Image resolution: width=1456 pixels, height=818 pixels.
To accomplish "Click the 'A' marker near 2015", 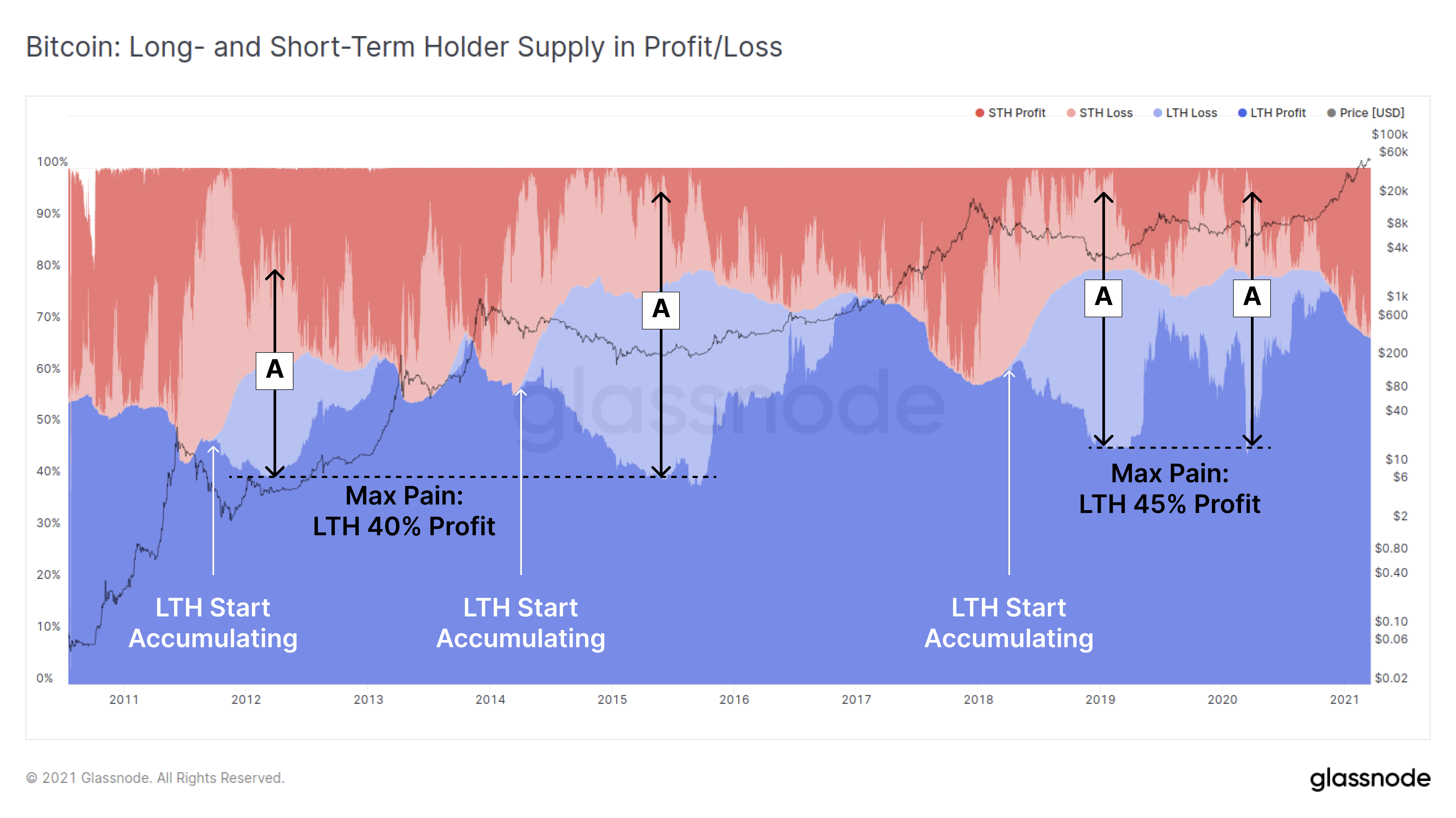I will [661, 310].
